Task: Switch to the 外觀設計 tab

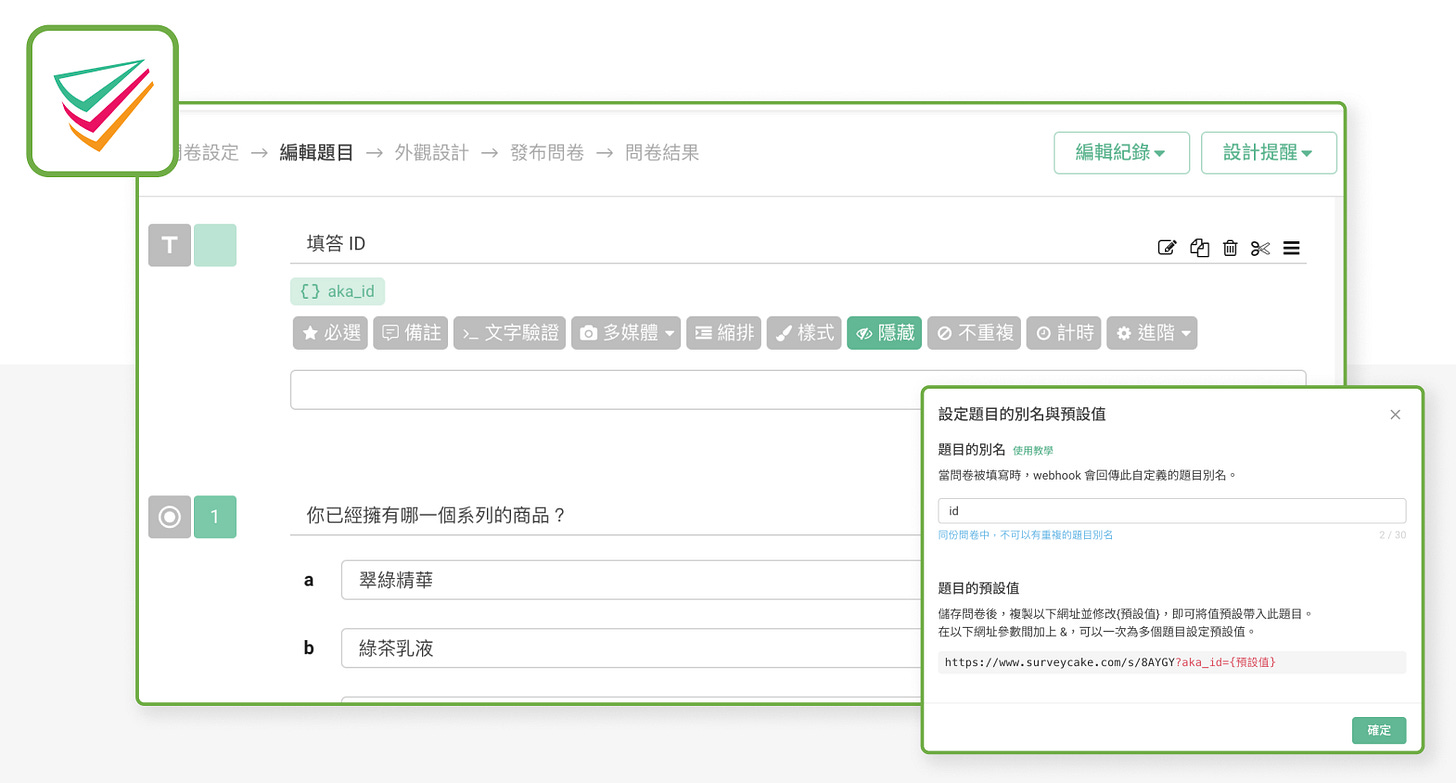Action: (x=431, y=152)
